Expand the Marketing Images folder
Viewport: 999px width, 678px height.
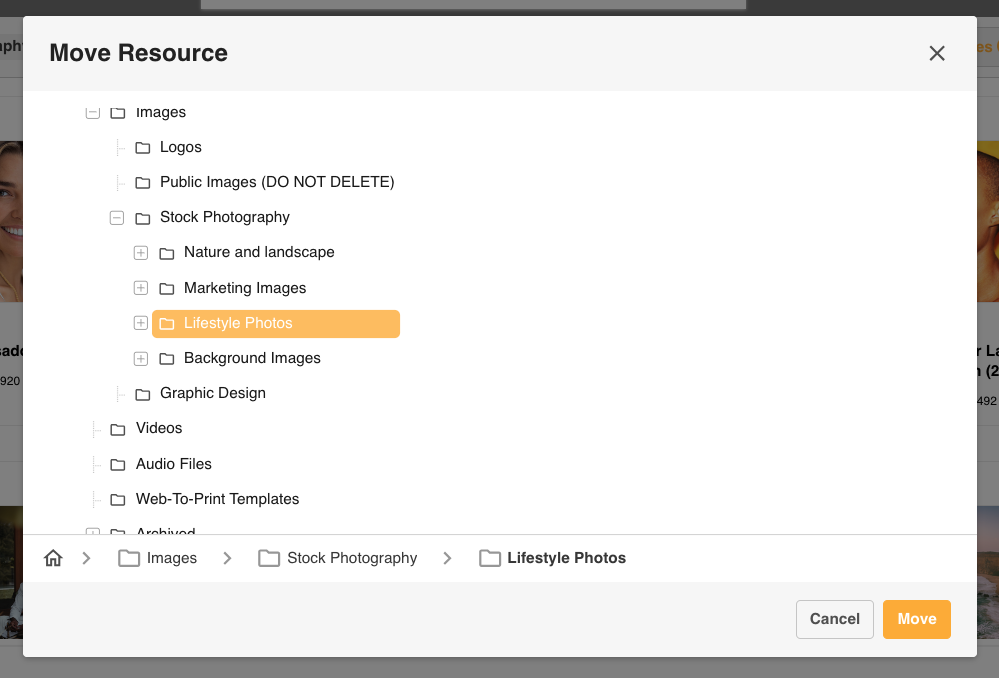pyautogui.click(x=141, y=288)
